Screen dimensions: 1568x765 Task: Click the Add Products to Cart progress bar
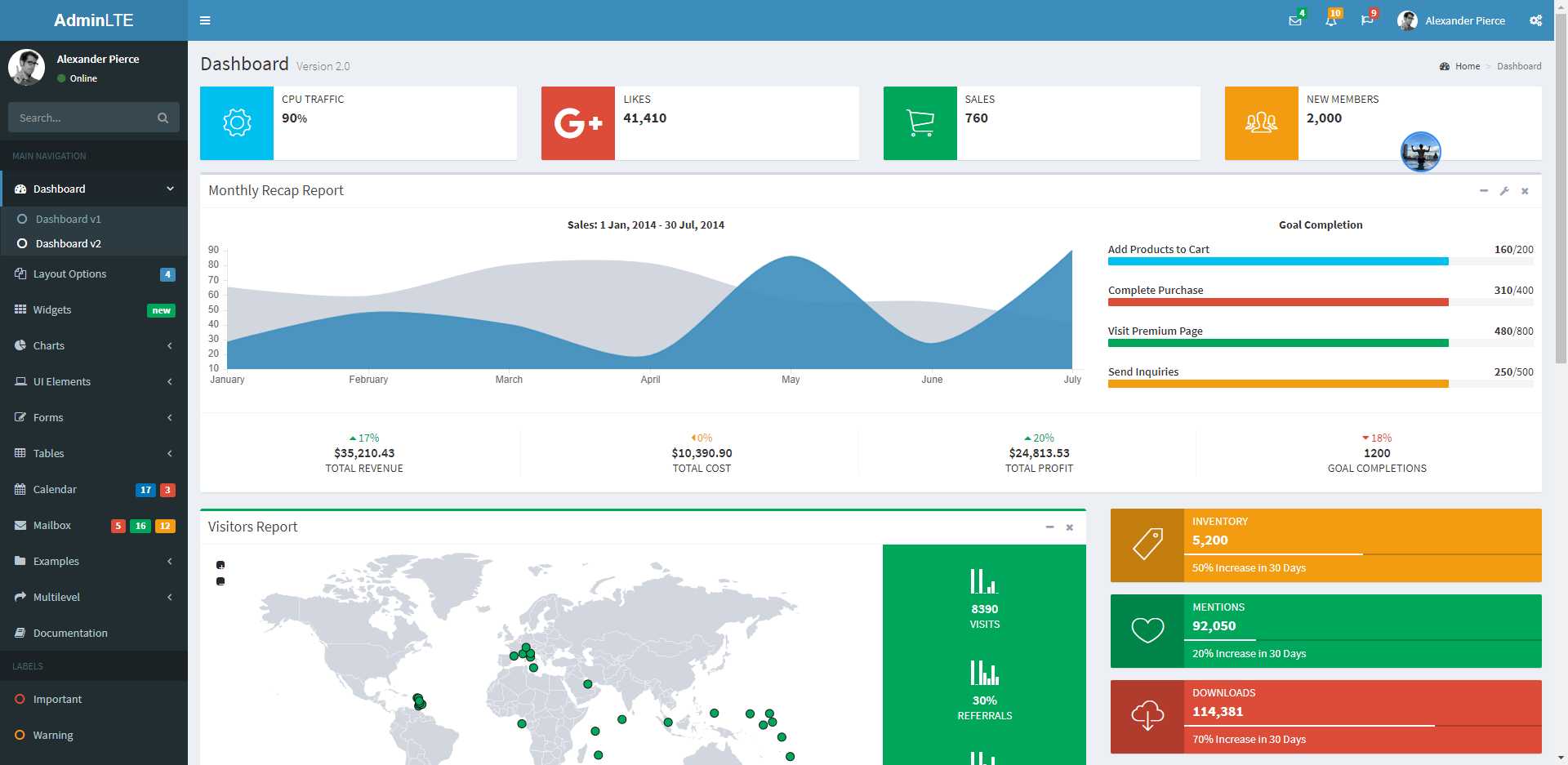point(1321,261)
